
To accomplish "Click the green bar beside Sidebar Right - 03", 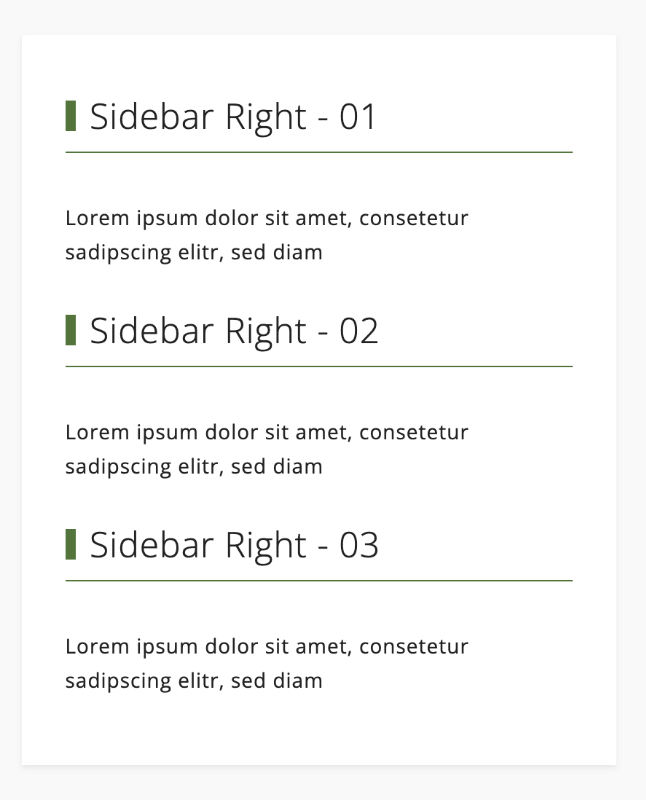I will 71,545.
